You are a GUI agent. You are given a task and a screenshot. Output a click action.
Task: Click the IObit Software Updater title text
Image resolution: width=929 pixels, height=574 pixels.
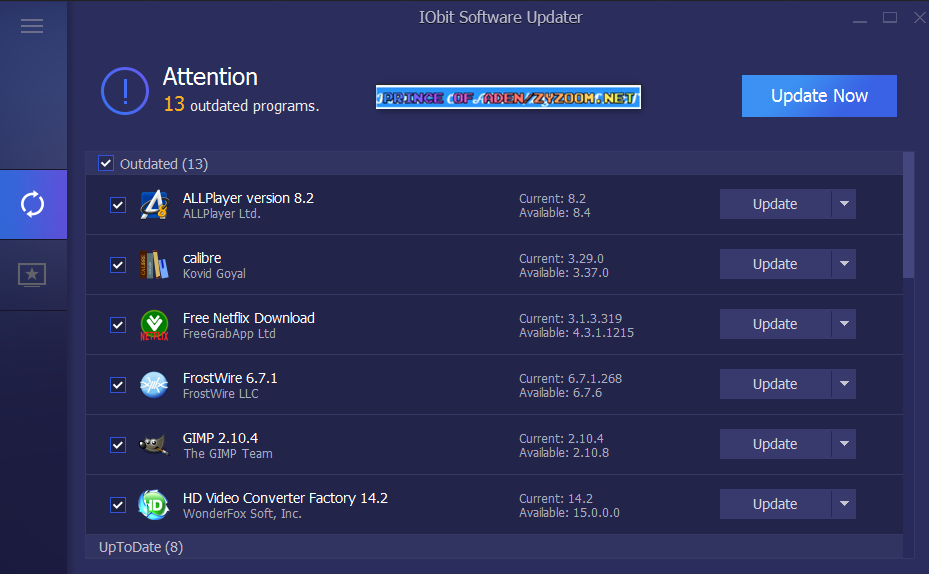point(501,17)
